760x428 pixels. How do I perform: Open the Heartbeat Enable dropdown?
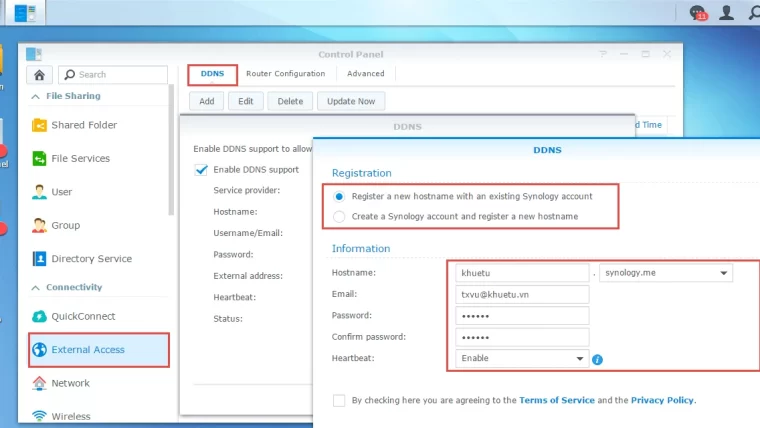522,358
